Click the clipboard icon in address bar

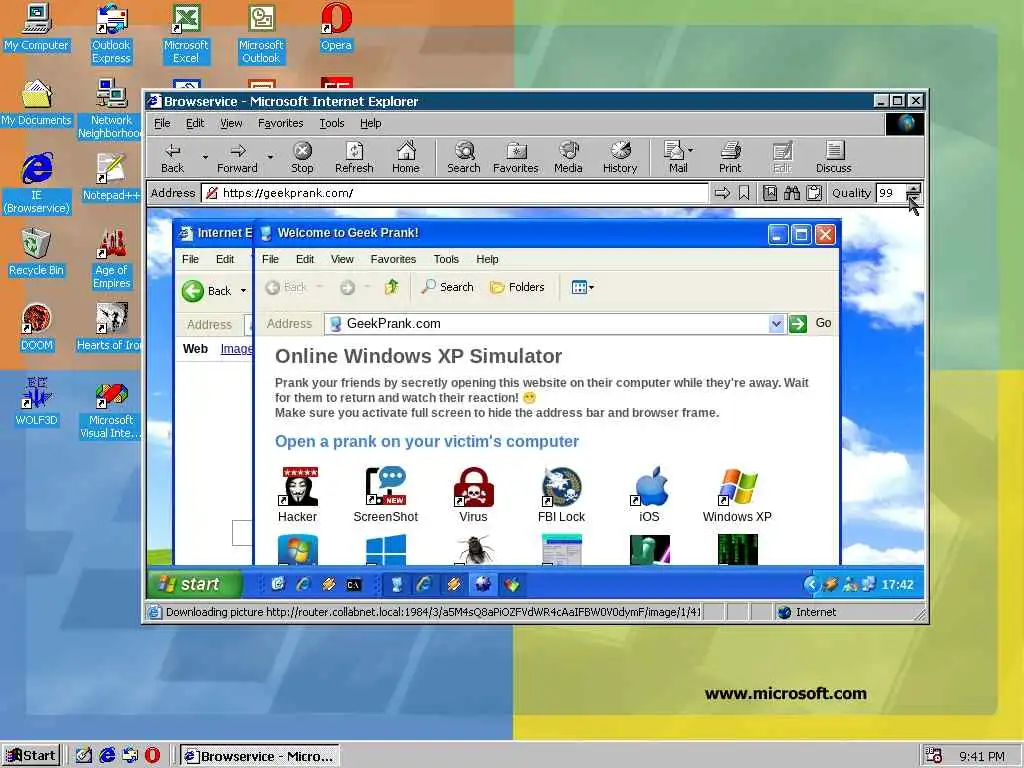tap(814, 193)
